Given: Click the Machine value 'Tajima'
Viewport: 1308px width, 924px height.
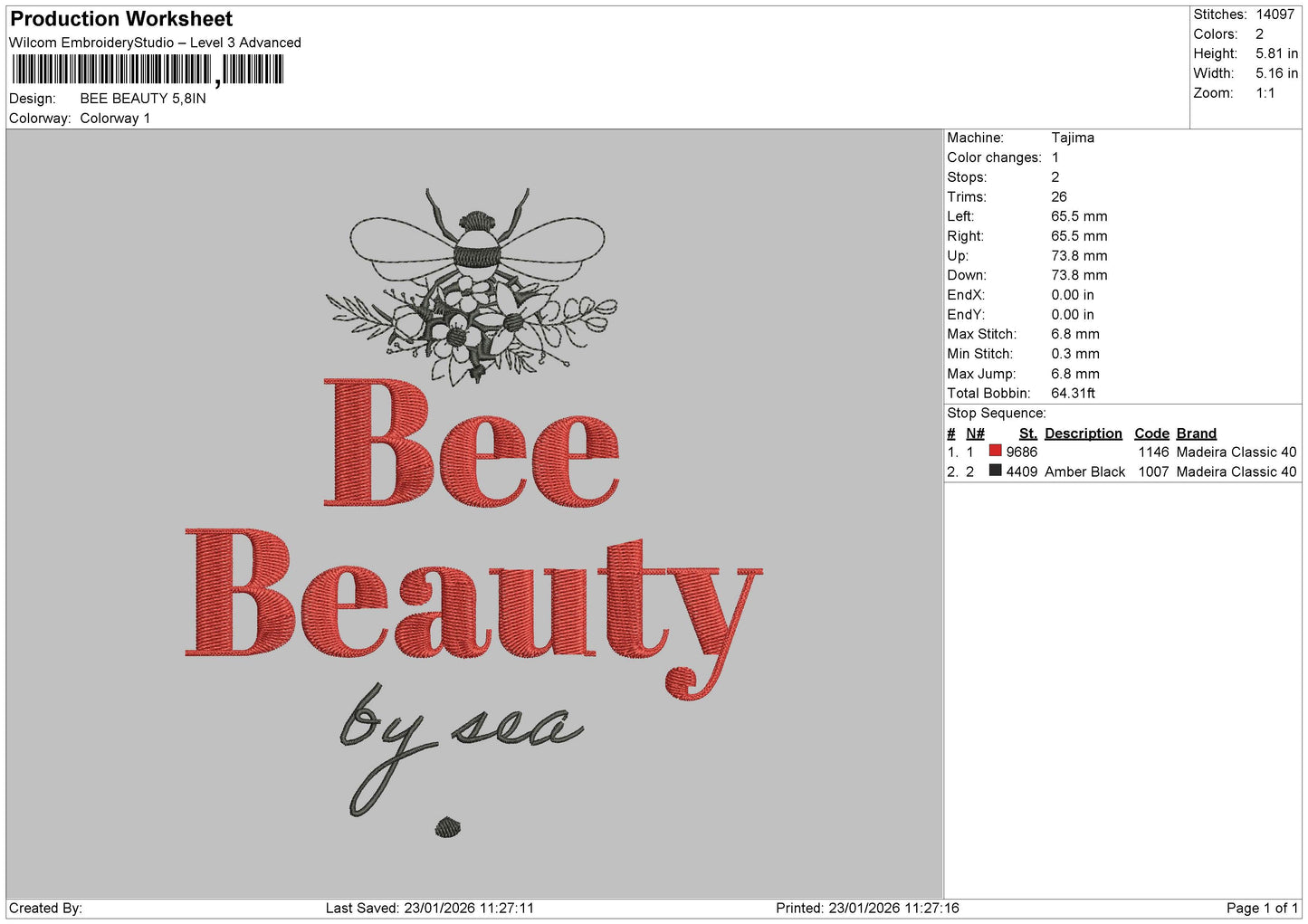Looking at the screenshot, I should [x=1073, y=138].
